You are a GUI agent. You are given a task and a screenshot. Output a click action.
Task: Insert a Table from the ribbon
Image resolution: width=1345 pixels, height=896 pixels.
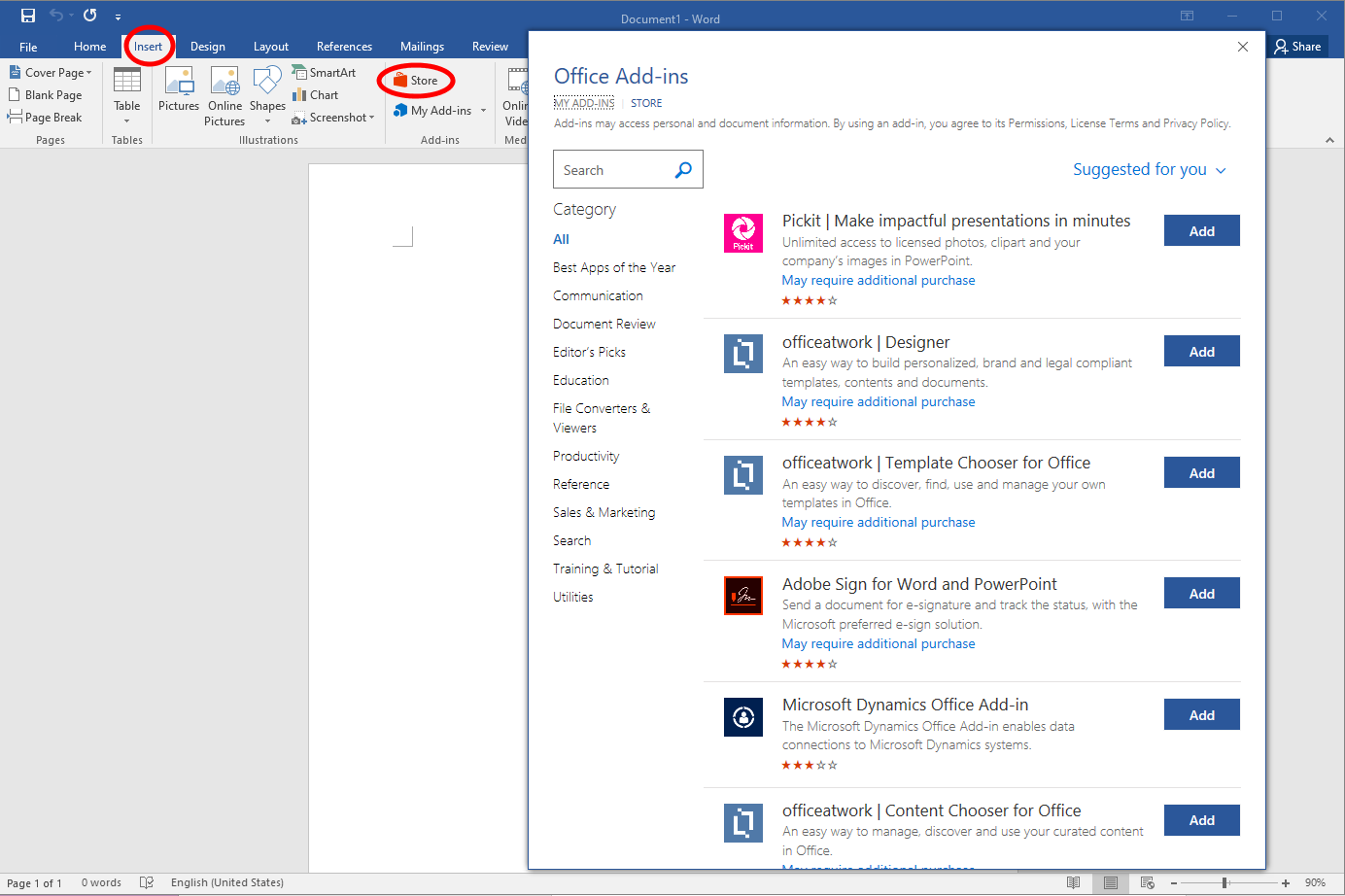[127, 96]
